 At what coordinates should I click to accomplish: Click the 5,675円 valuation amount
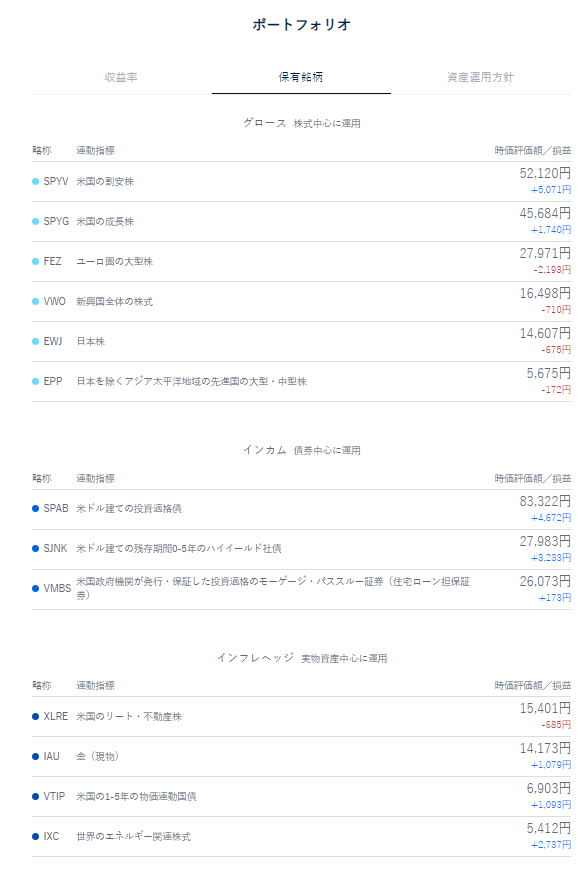548,373
